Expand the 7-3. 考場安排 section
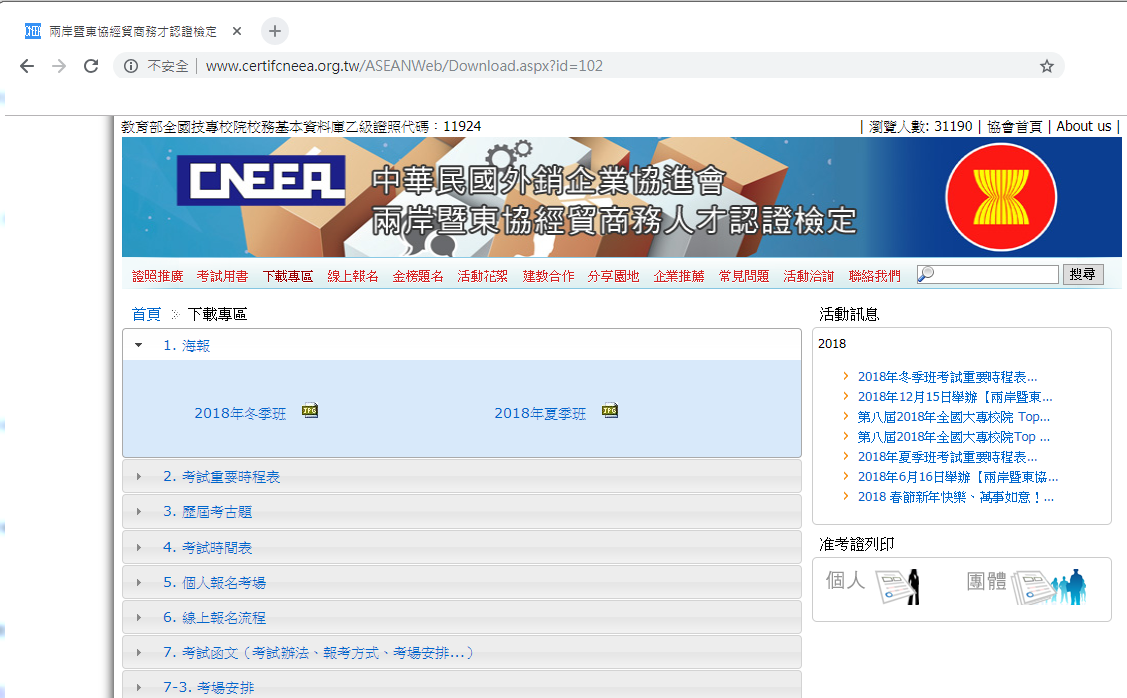 [x=461, y=686]
